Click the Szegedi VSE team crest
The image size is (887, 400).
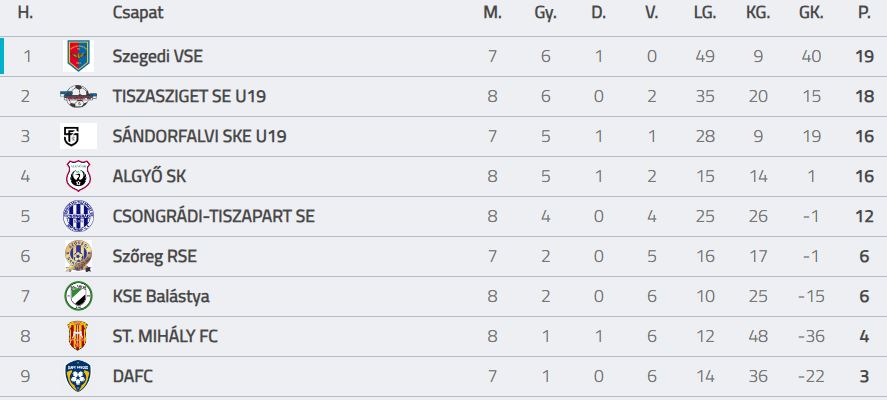pos(78,56)
